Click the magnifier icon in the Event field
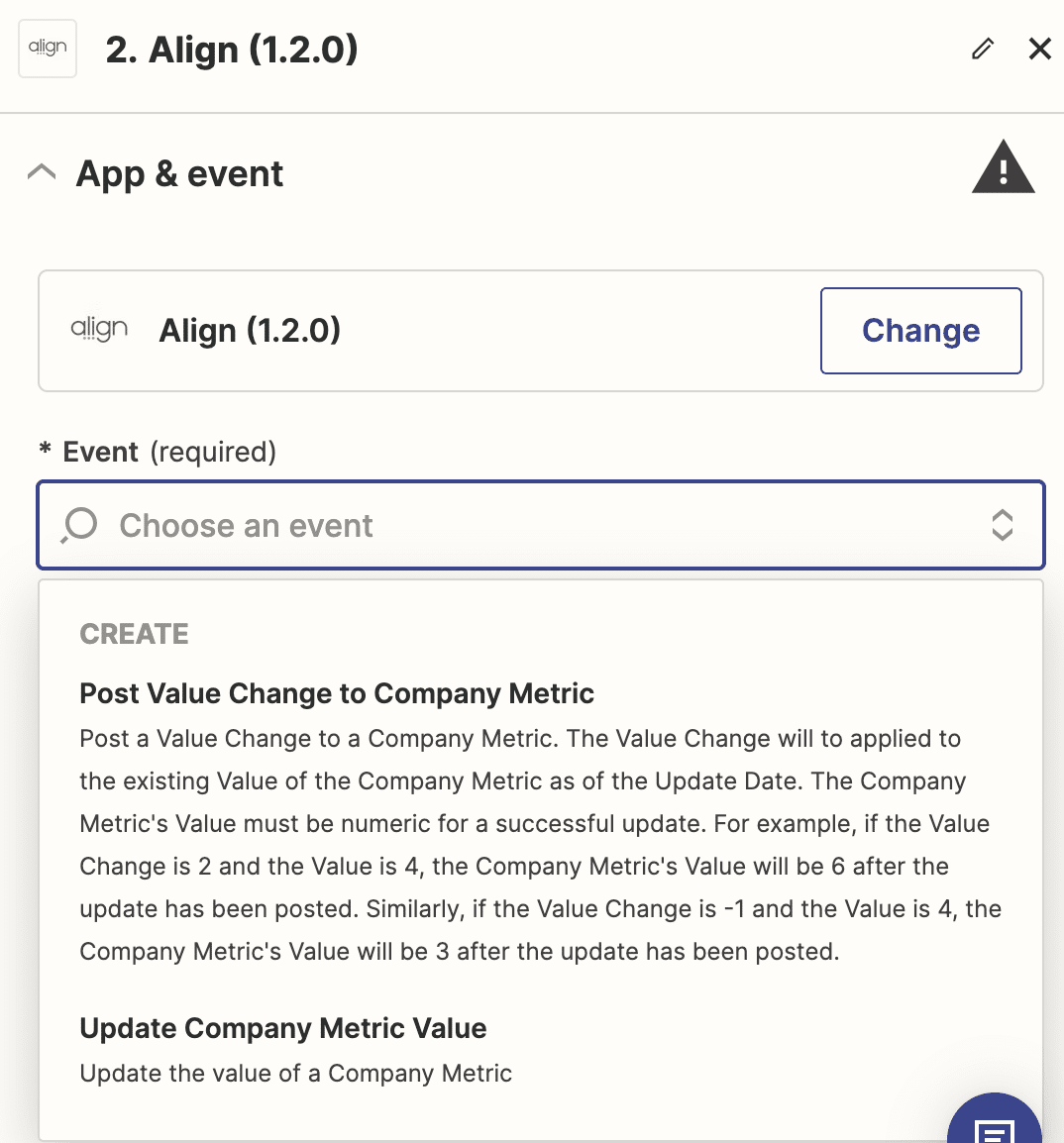 point(79,525)
